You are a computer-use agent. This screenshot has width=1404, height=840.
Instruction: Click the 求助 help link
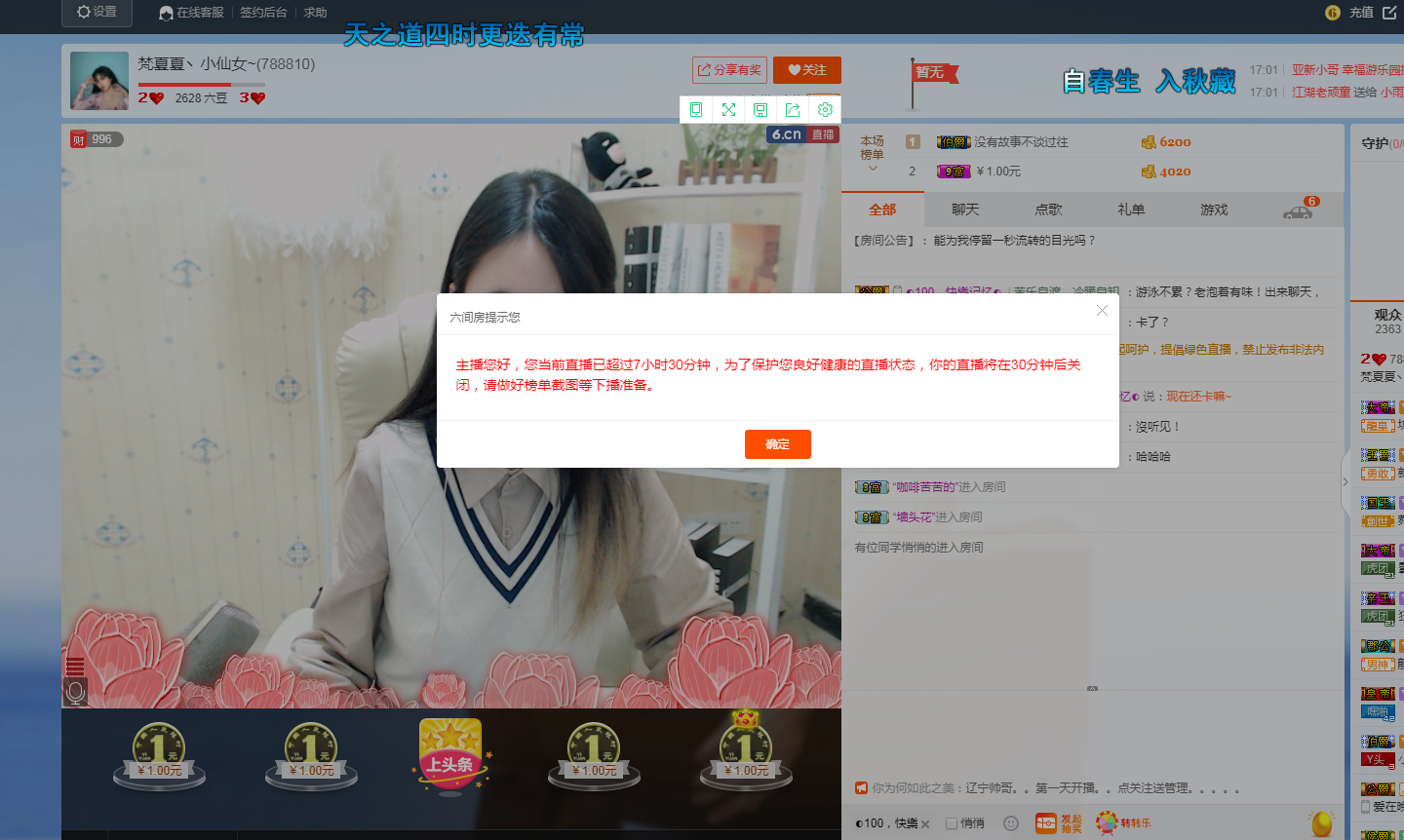(315, 13)
